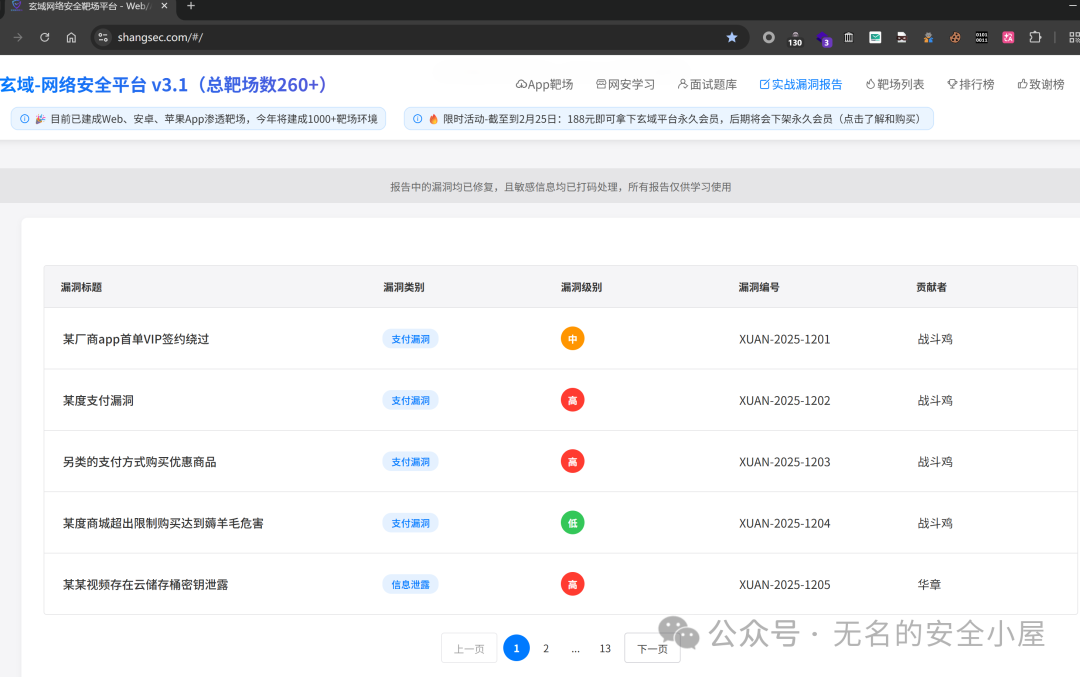Open the gray circle extension icon

coord(769,37)
